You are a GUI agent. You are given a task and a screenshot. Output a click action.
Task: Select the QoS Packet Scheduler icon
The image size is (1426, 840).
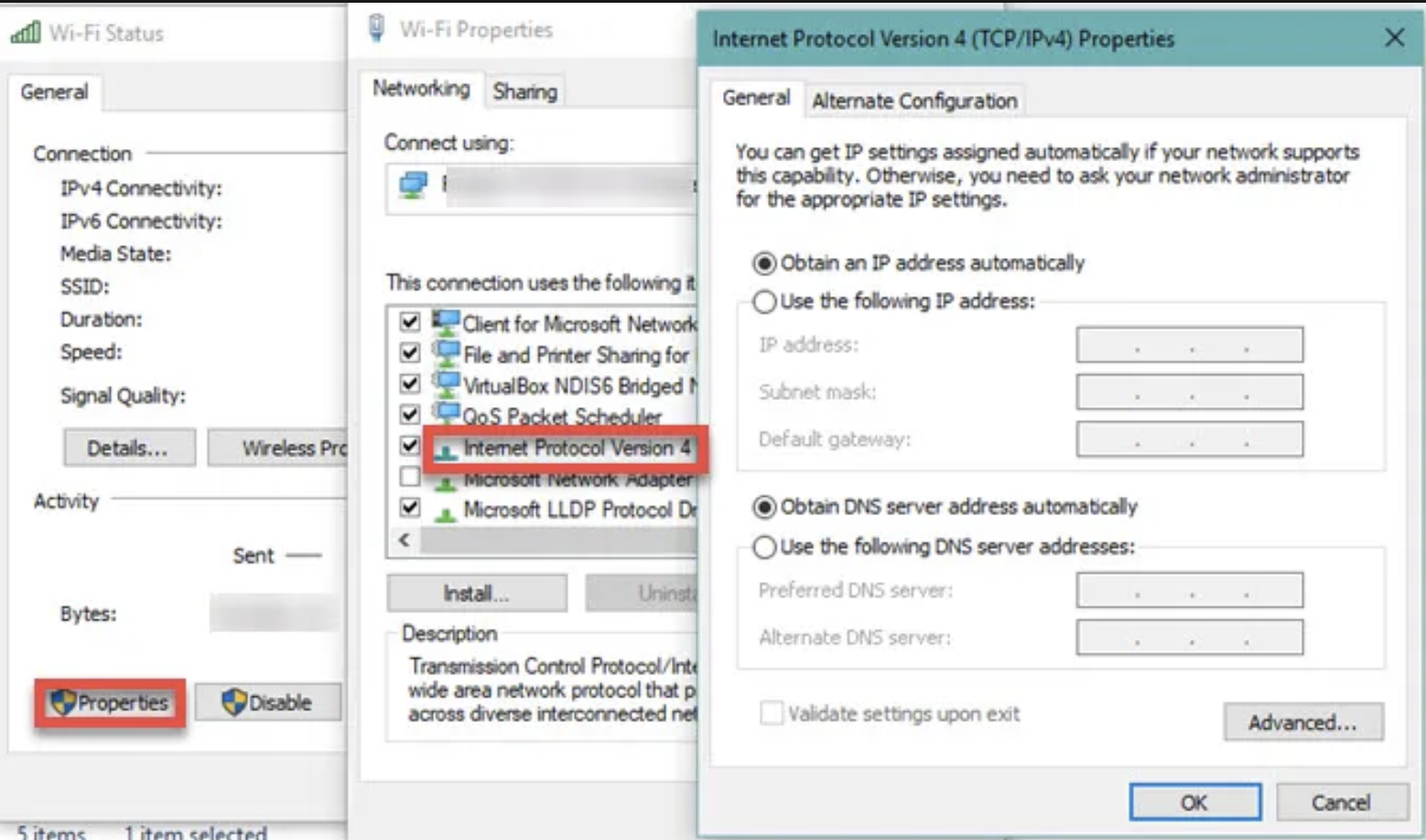(x=446, y=414)
